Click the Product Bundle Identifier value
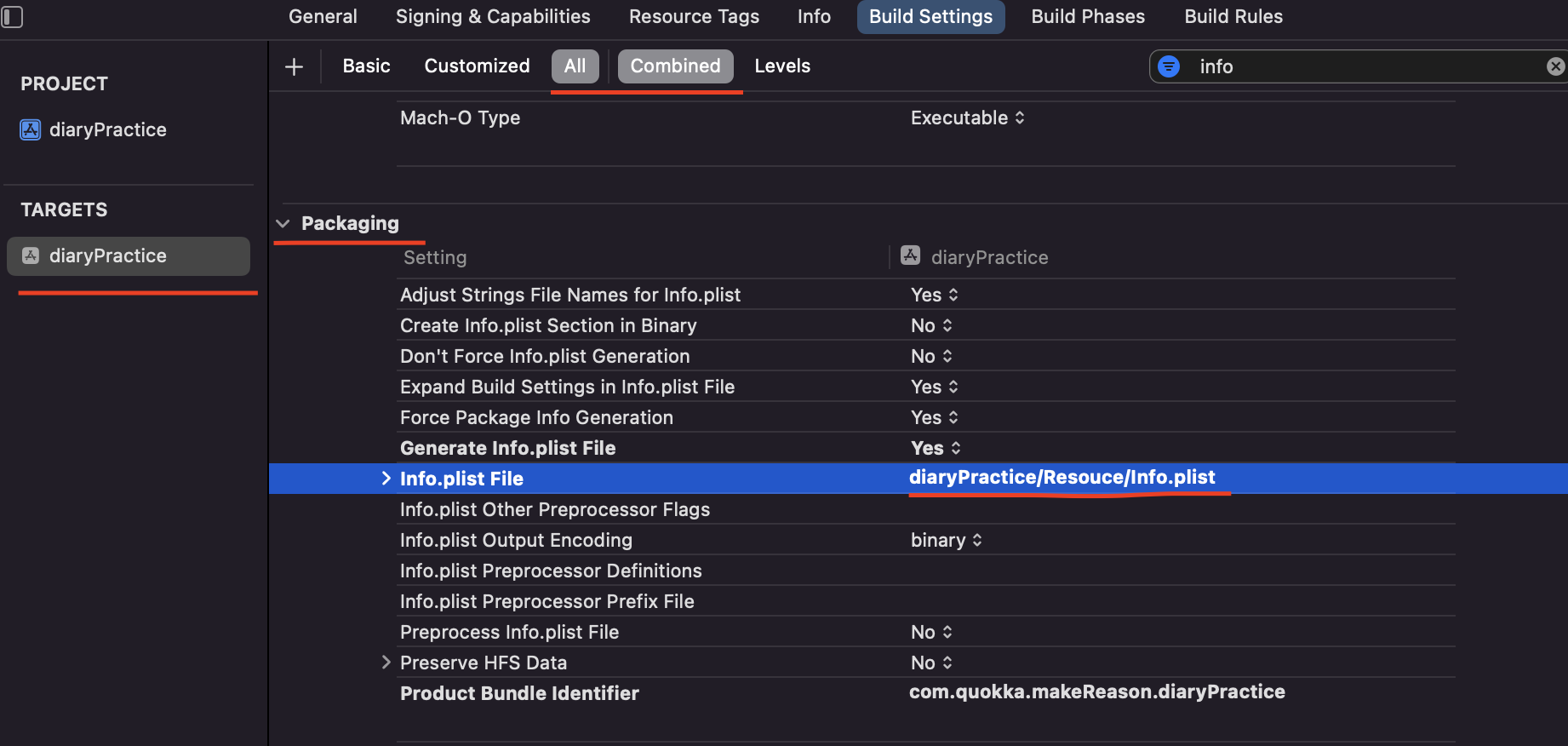1568x746 pixels. coord(1097,691)
